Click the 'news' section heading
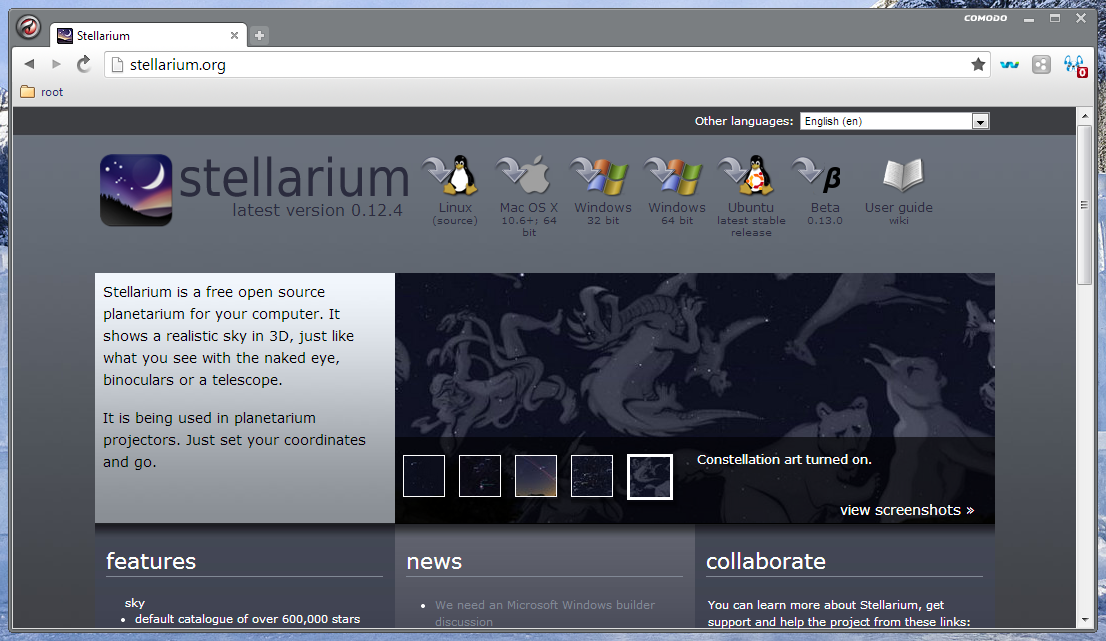Screen dimensions: 1106x641 click(434, 561)
